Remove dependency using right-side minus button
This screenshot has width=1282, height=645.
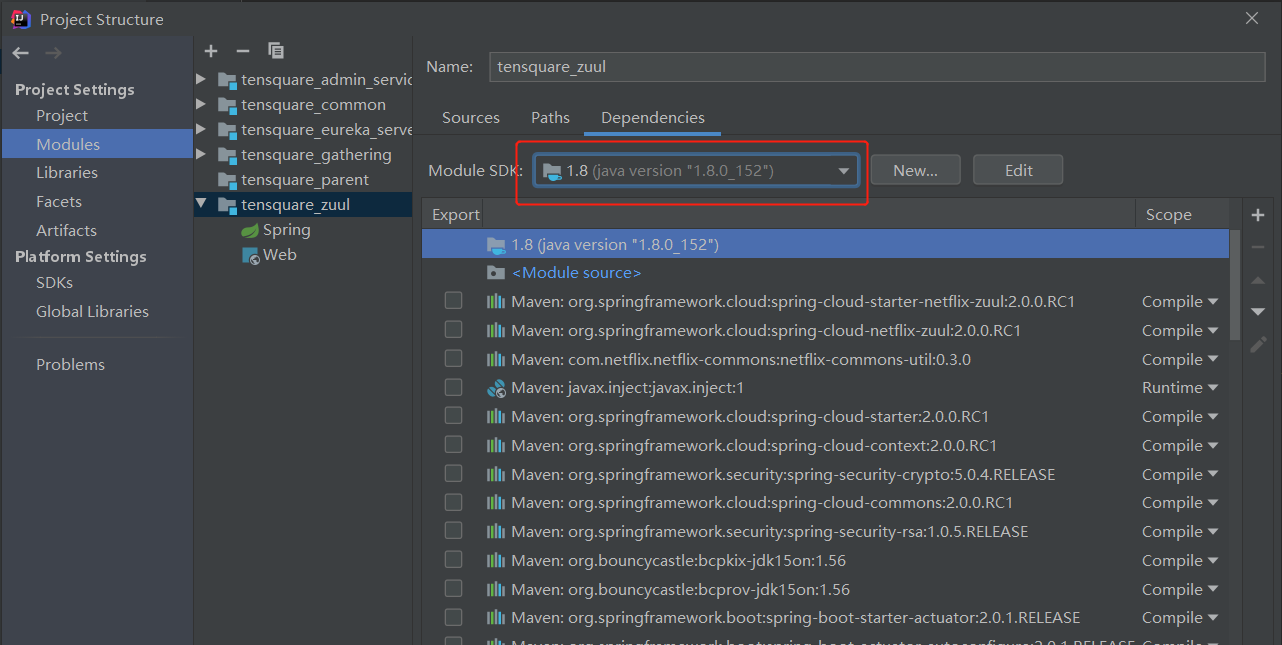(x=1258, y=247)
